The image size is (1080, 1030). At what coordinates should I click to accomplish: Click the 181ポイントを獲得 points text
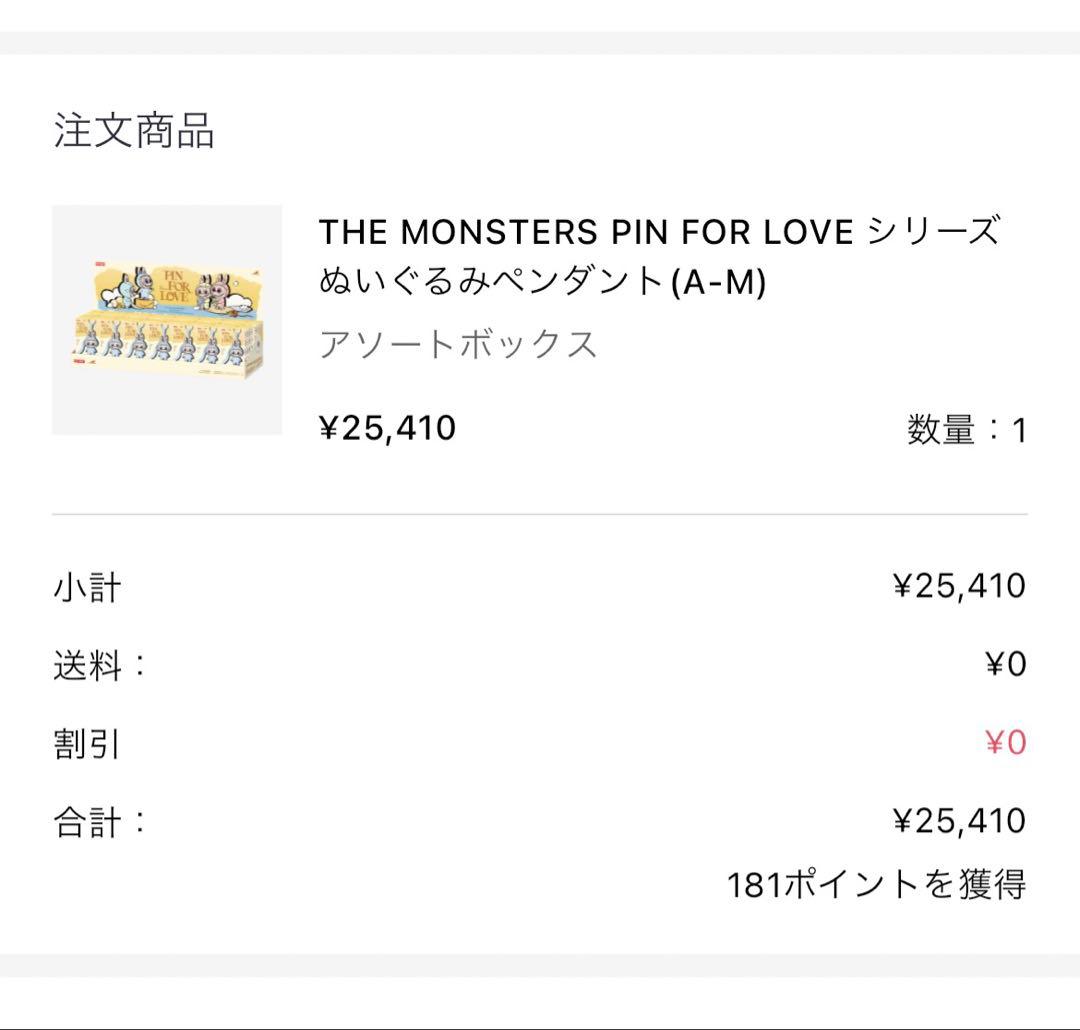876,885
